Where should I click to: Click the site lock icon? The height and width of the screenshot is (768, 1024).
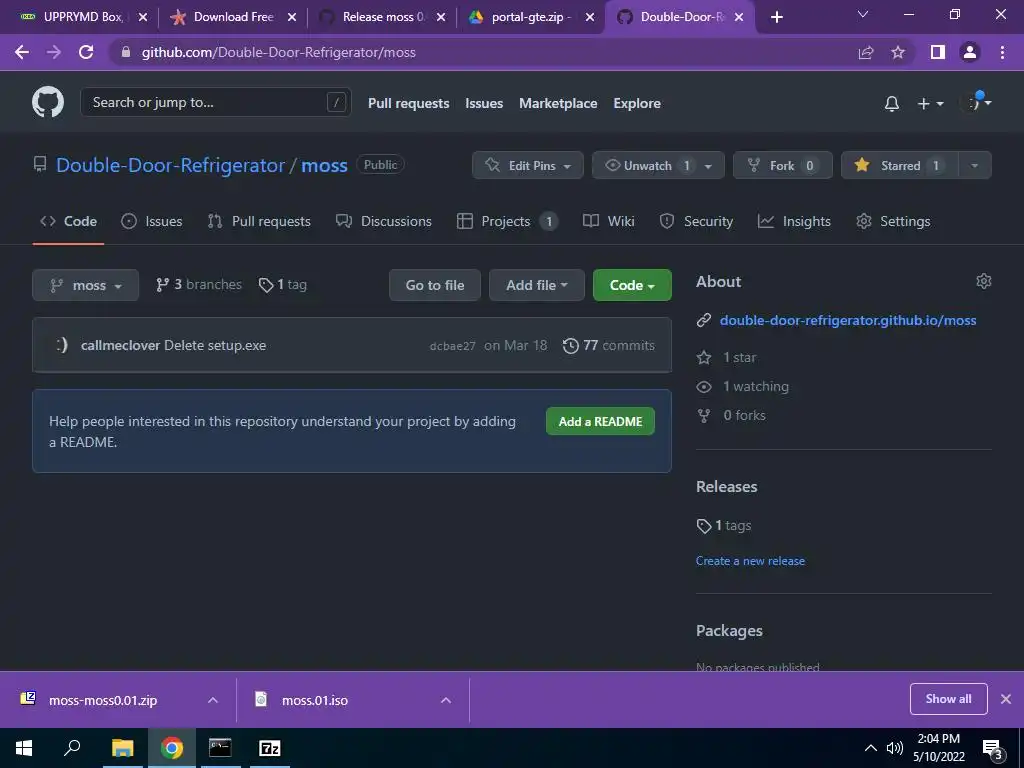pyautogui.click(x=127, y=52)
